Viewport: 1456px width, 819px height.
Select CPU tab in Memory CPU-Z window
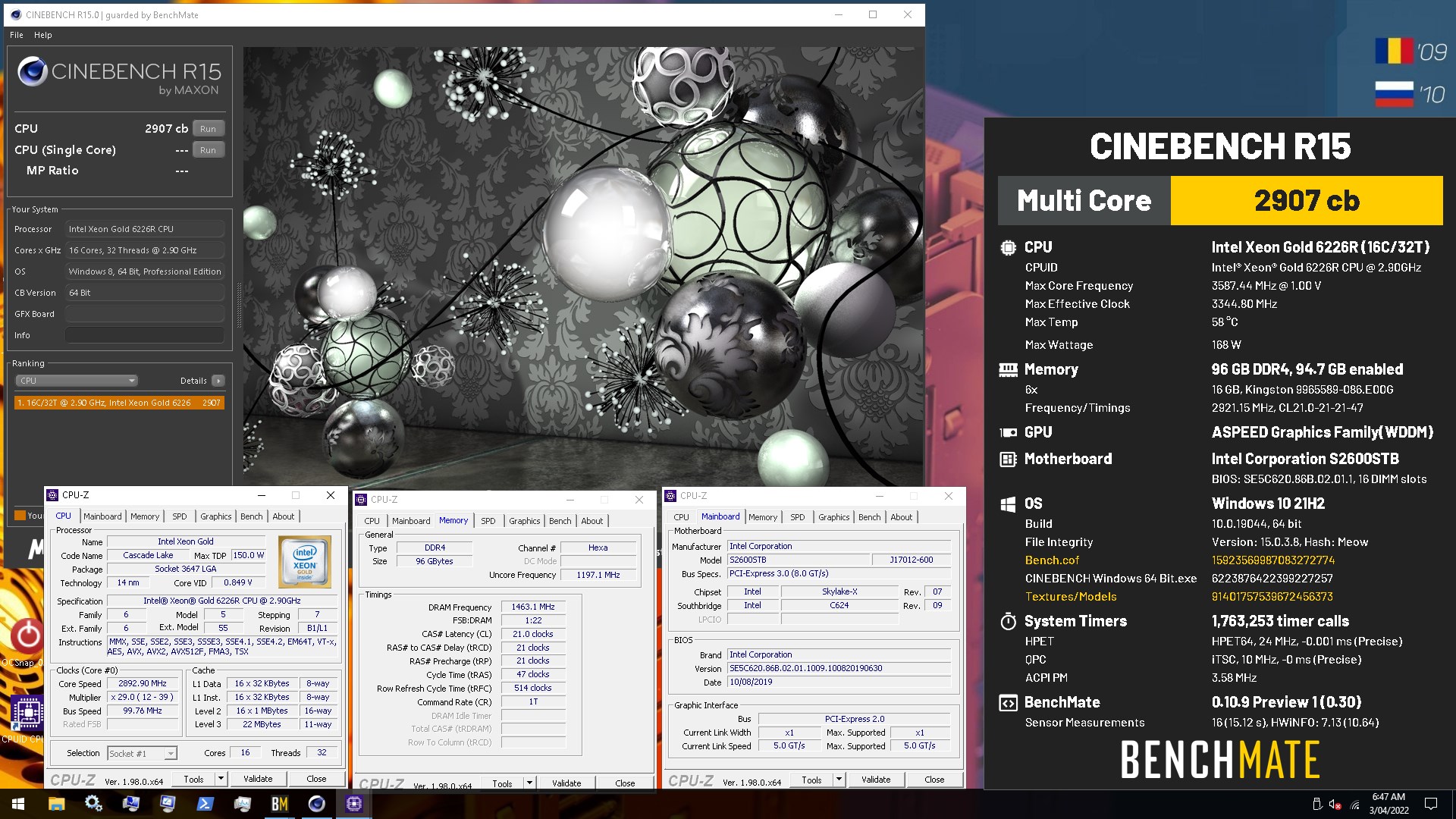click(372, 521)
